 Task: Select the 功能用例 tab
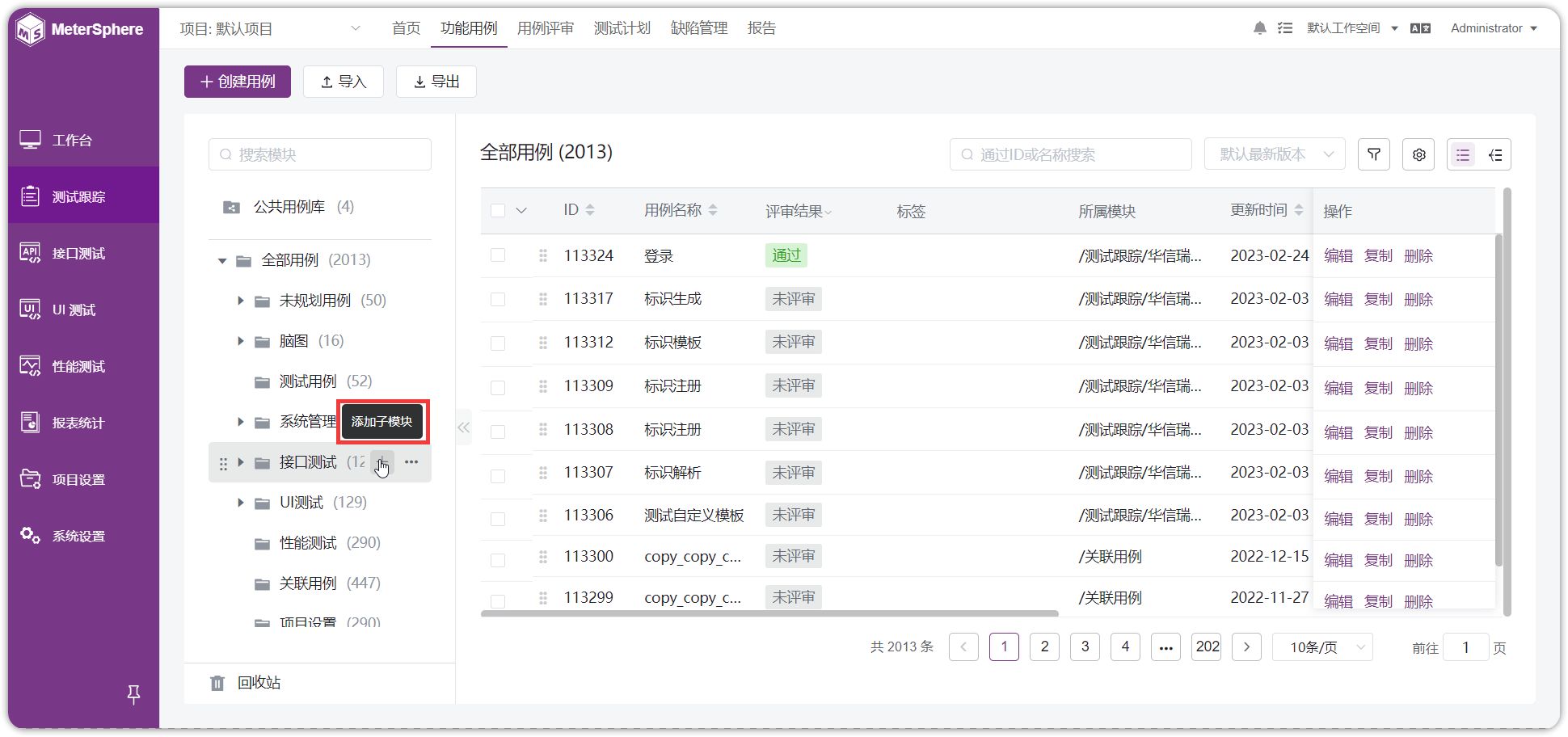tap(469, 28)
